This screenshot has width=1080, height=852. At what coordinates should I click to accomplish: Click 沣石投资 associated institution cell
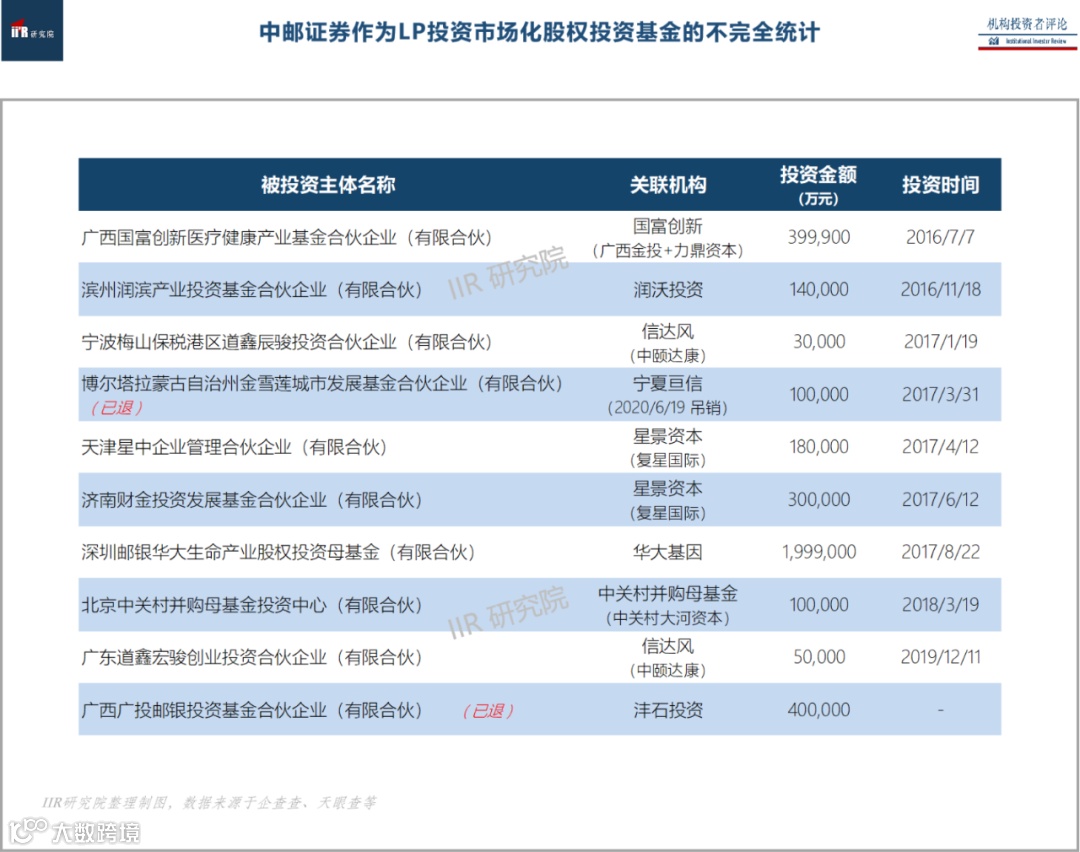(x=667, y=710)
